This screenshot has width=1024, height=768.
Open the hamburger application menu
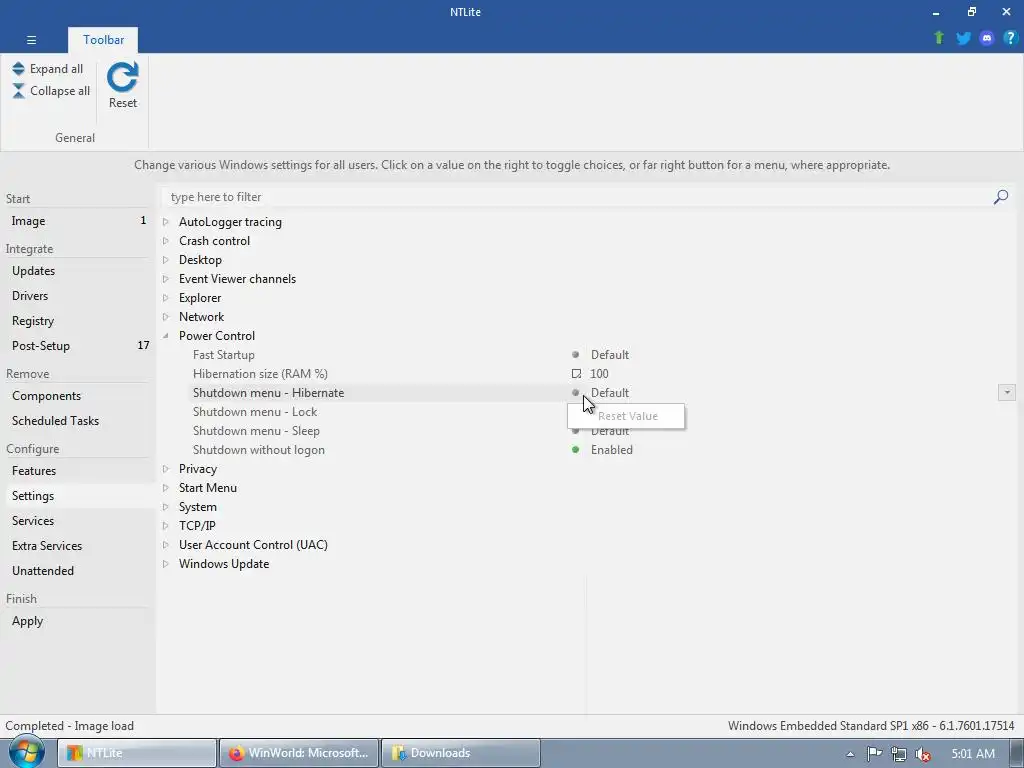pyautogui.click(x=31, y=40)
